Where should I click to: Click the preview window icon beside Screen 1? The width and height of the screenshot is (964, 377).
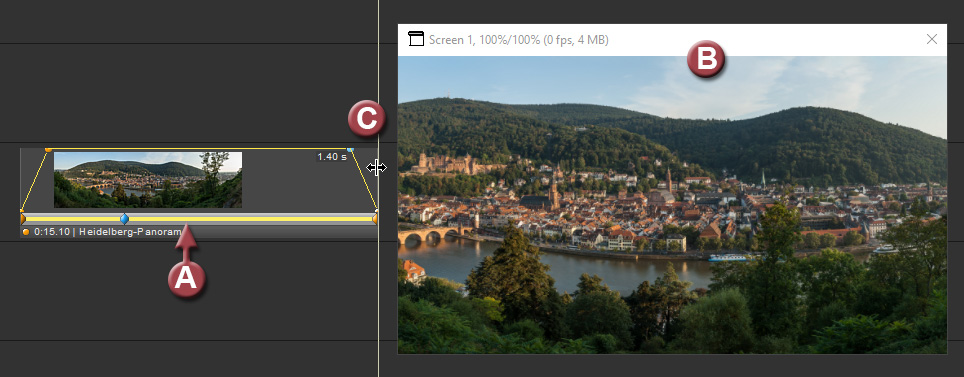coord(416,40)
